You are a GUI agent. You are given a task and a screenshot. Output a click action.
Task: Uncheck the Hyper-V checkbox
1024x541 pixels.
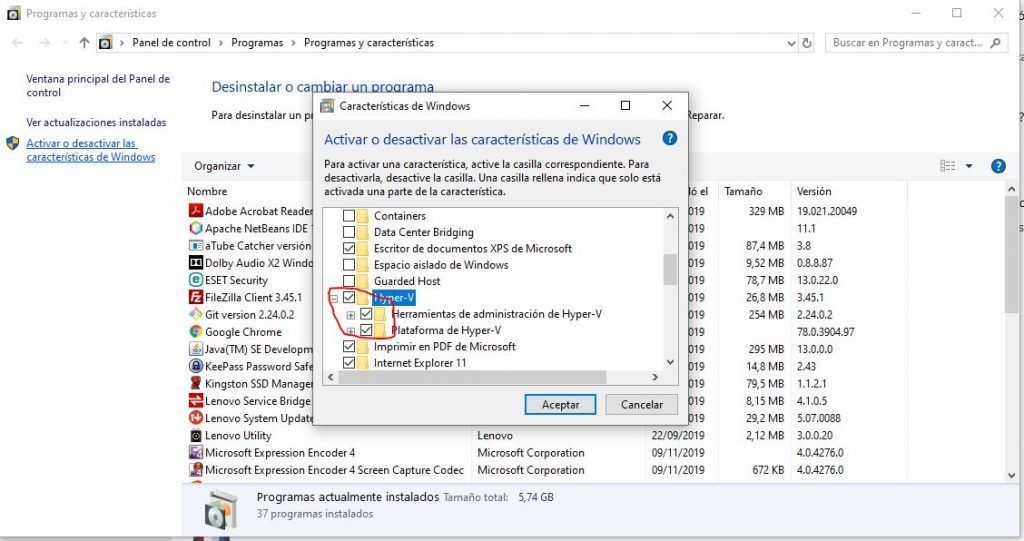click(x=349, y=297)
